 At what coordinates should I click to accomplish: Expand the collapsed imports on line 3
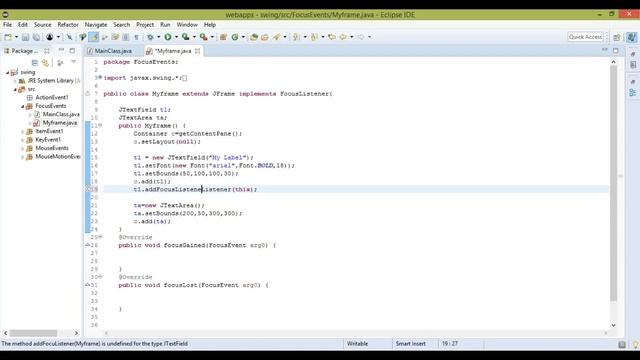point(100,77)
